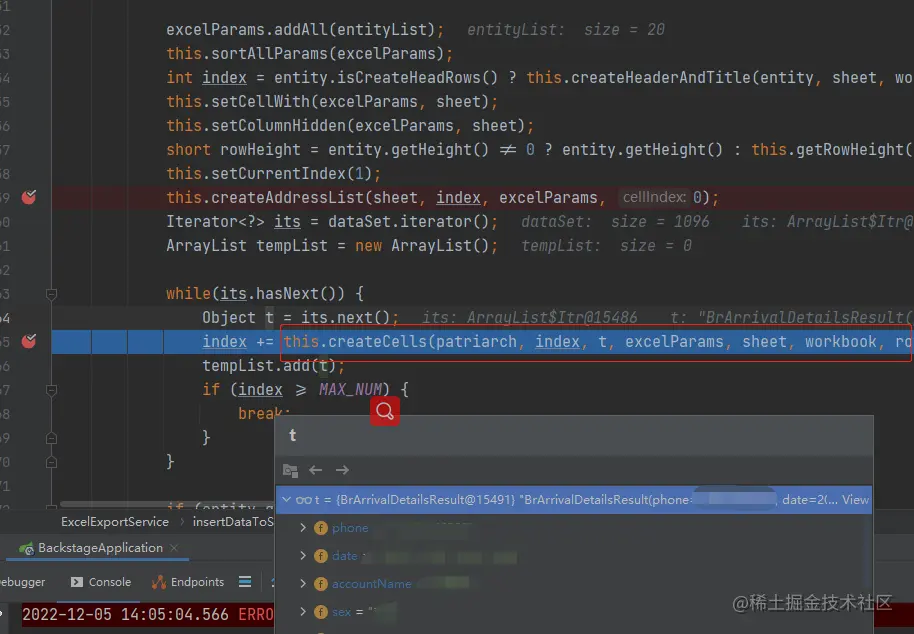Click the ExcelExportService breadcrumb
This screenshot has width=914, height=634.
(115, 522)
